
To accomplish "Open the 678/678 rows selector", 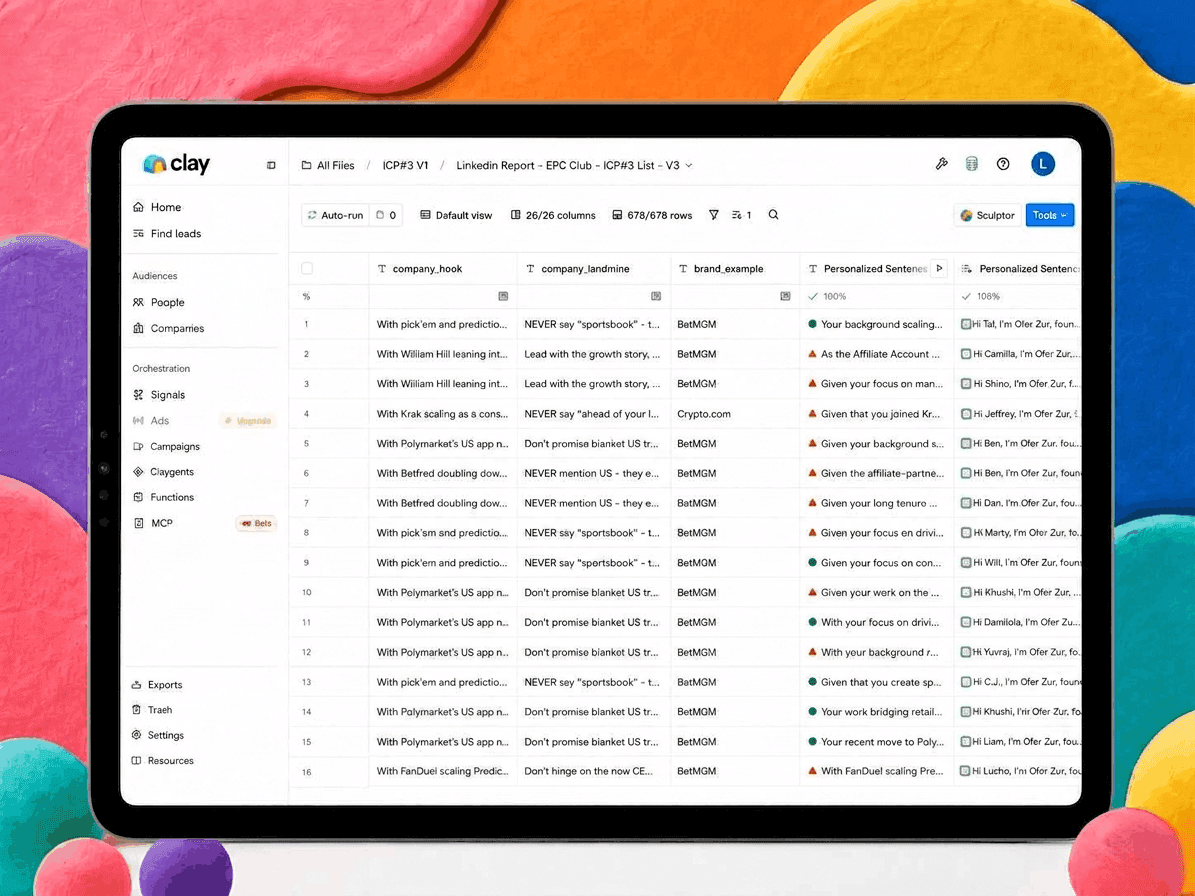I will (x=652, y=215).
